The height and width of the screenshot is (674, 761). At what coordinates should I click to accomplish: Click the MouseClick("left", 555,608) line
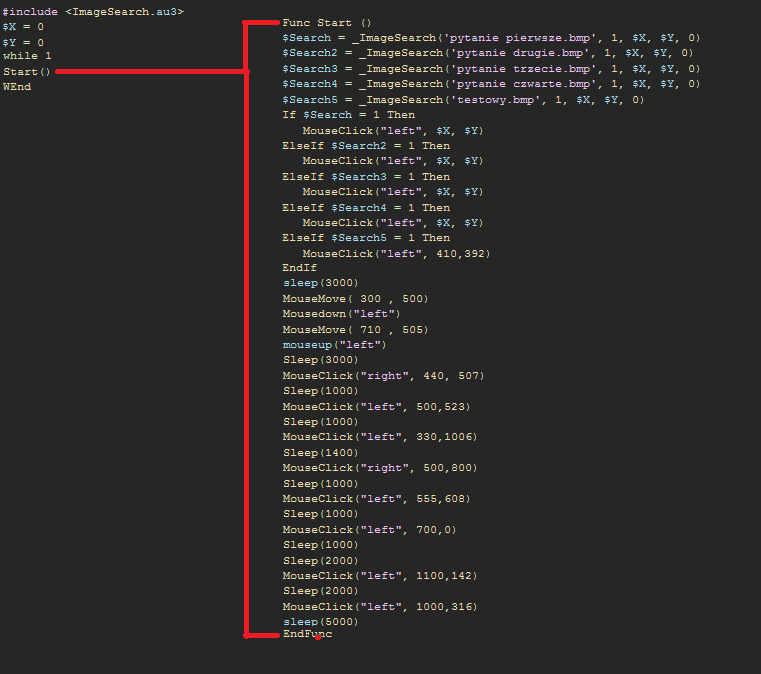point(376,499)
